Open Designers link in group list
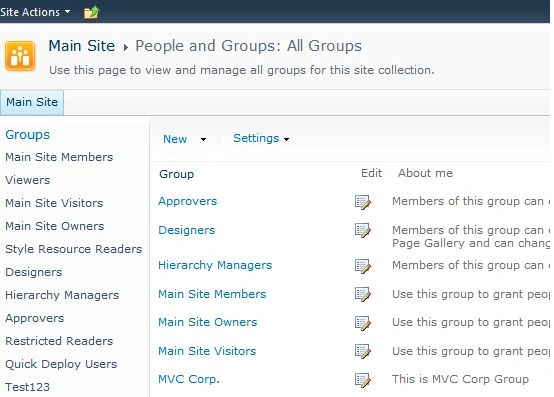Viewport: 554px width, 397px height. point(187,230)
